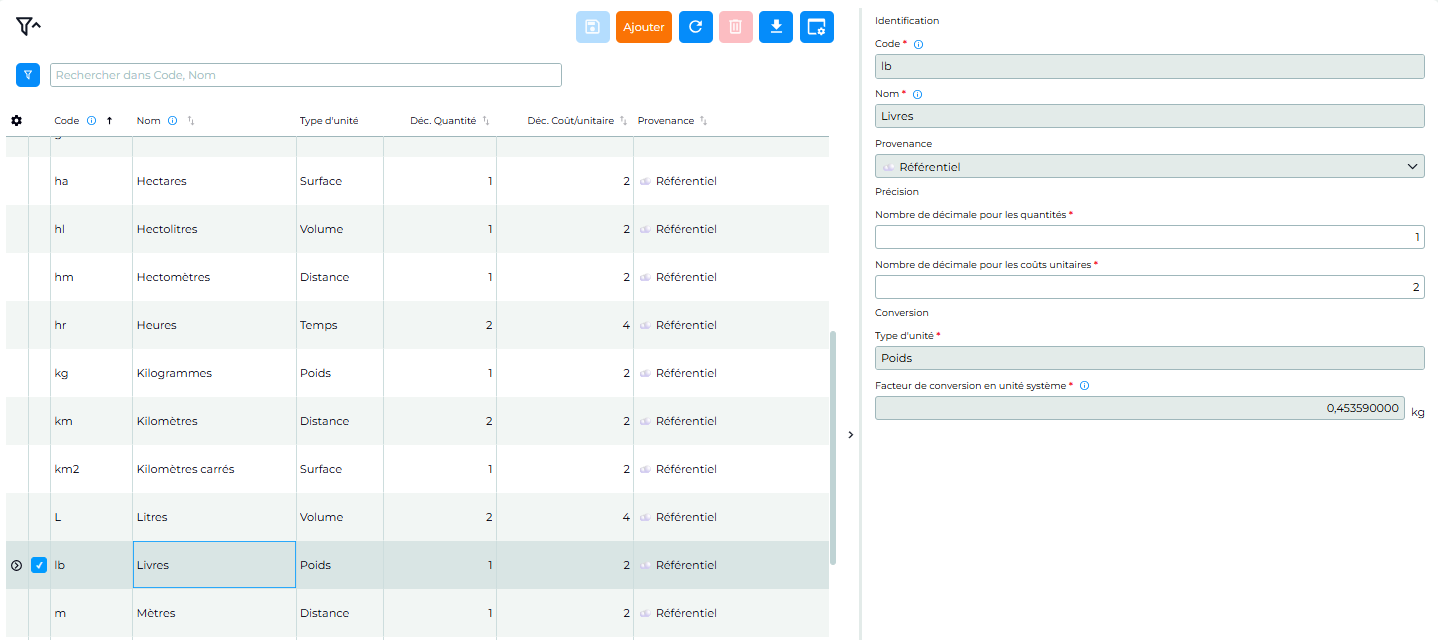Sort the Provenance column
1438x640 pixels.
pyautogui.click(x=703, y=121)
